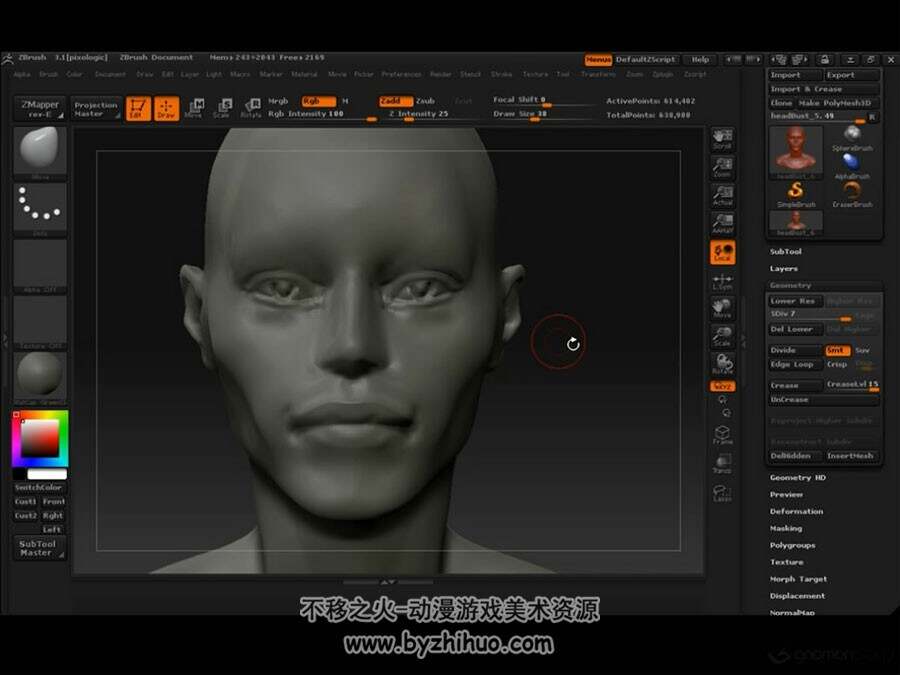Click the Lower Res button

796,301
